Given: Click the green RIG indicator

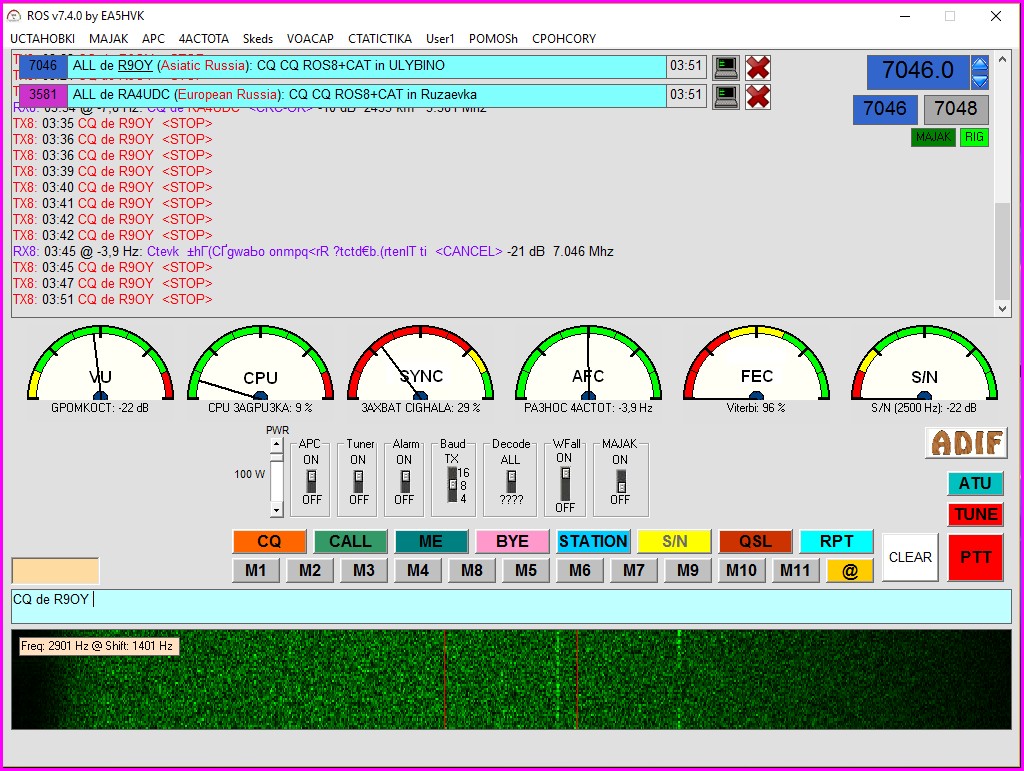Looking at the screenshot, I should pos(974,137).
